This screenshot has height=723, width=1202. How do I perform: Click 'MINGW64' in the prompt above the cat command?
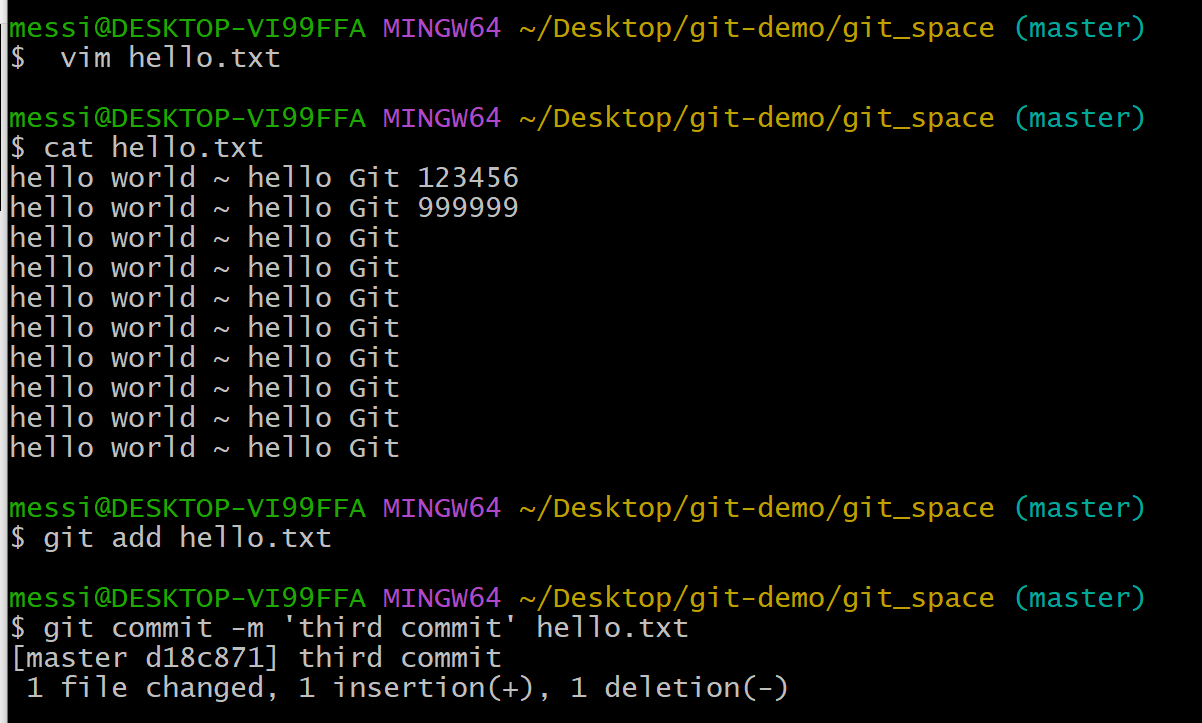pos(442,118)
